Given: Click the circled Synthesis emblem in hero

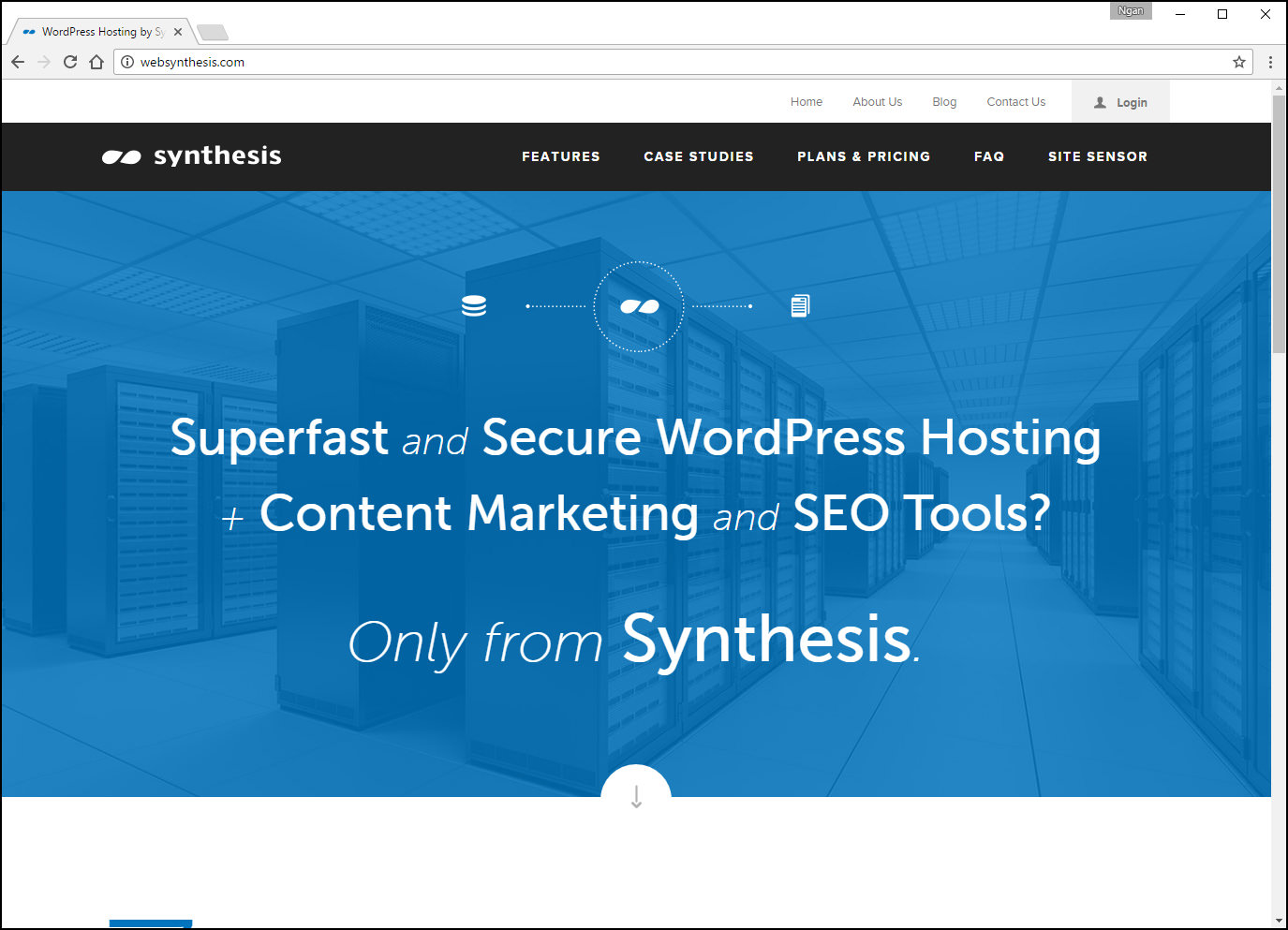Looking at the screenshot, I should (x=639, y=306).
